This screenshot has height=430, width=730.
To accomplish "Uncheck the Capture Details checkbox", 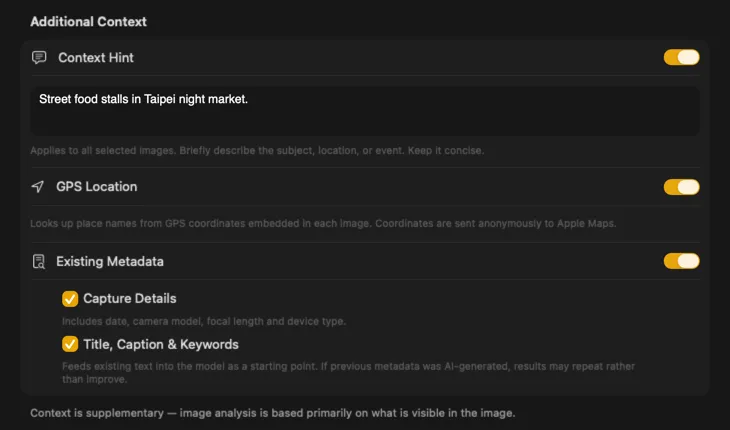I will [x=70, y=299].
